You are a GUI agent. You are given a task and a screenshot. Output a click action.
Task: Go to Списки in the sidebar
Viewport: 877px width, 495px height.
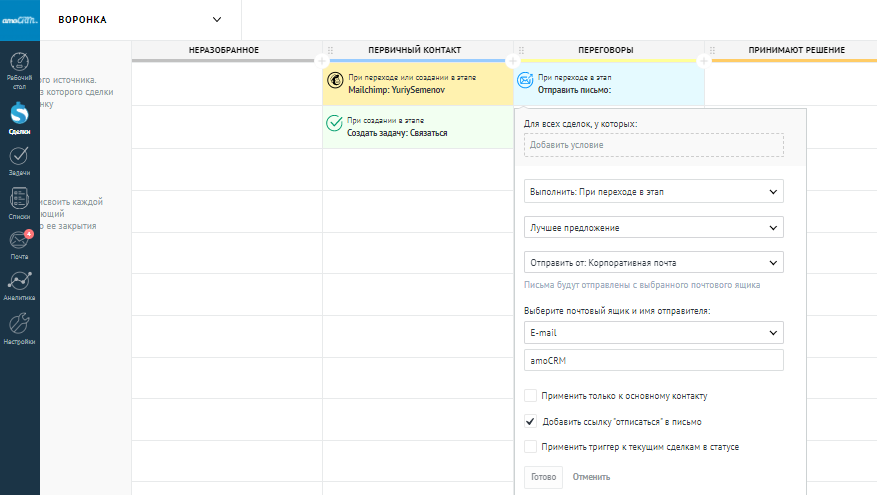click(19, 201)
